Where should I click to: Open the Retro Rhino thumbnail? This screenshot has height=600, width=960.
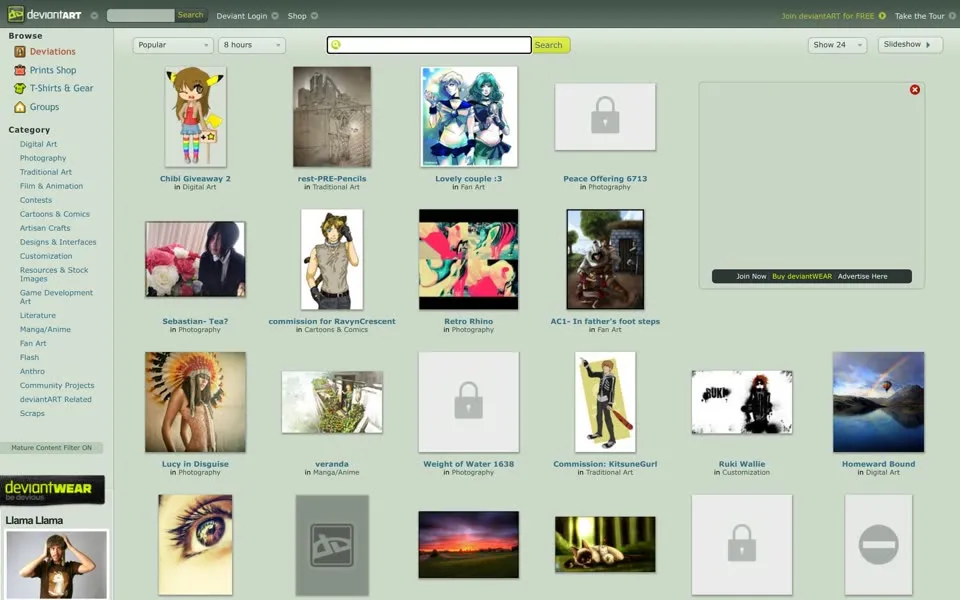pyautogui.click(x=468, y=260)
